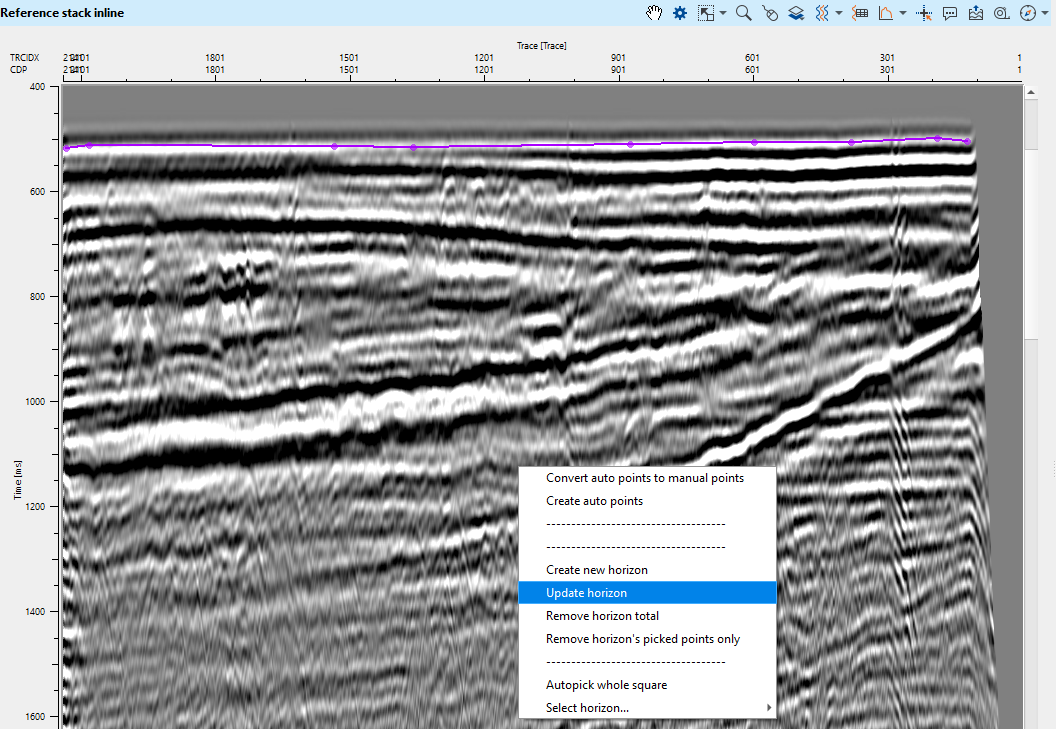
Task: Select Create new horizon menu entry
Action: pyautogui.click(x=596, y=570)
